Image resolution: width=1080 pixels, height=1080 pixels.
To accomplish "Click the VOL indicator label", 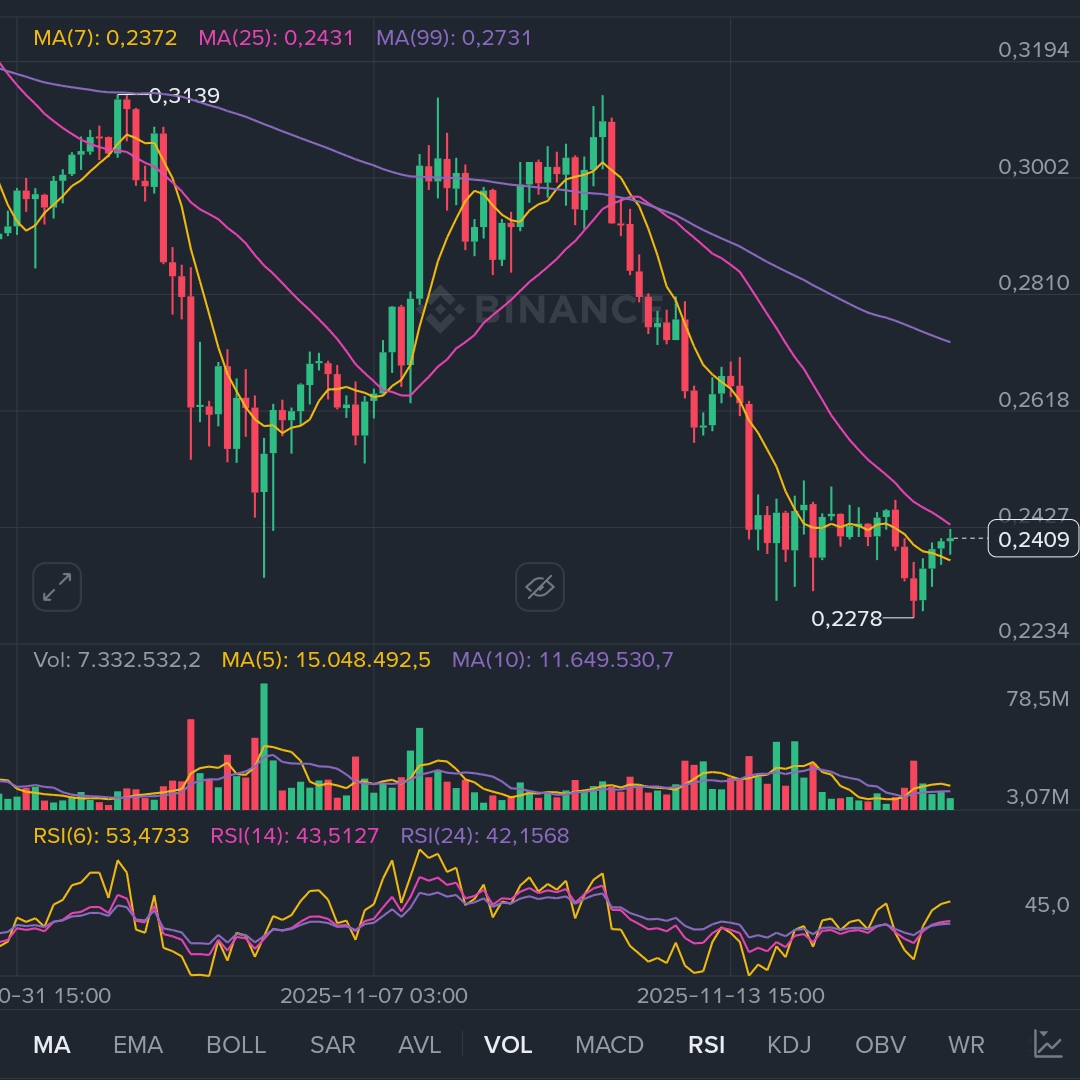I will click(x=509, y=1044).
